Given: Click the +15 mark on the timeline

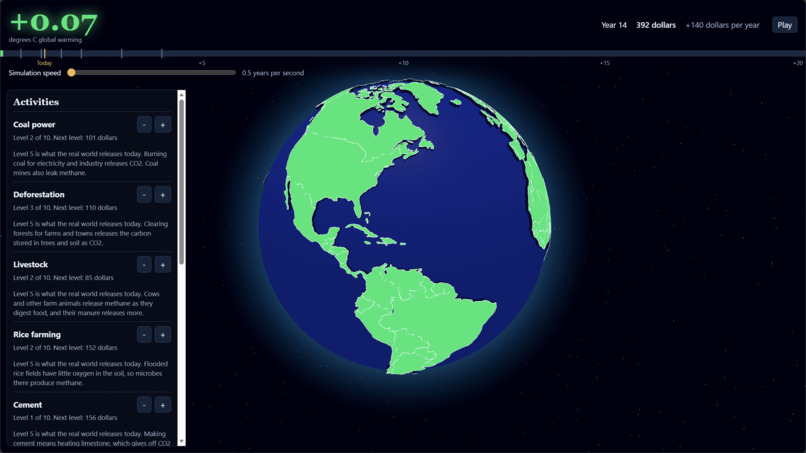Looking at the screenshot, I should click(604, 63).
